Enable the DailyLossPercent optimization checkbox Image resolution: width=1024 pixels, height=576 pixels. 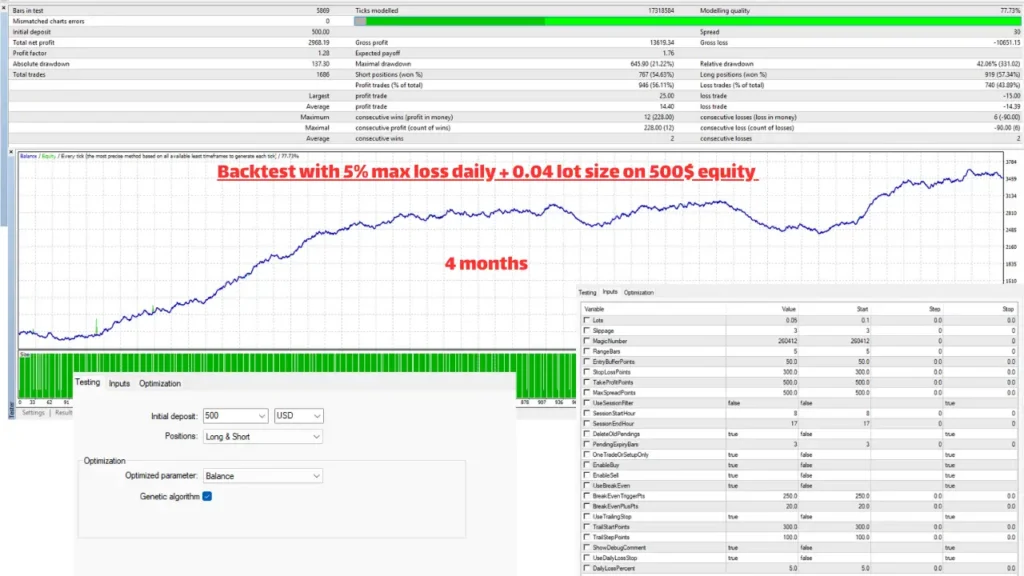(x=587, y=569)
